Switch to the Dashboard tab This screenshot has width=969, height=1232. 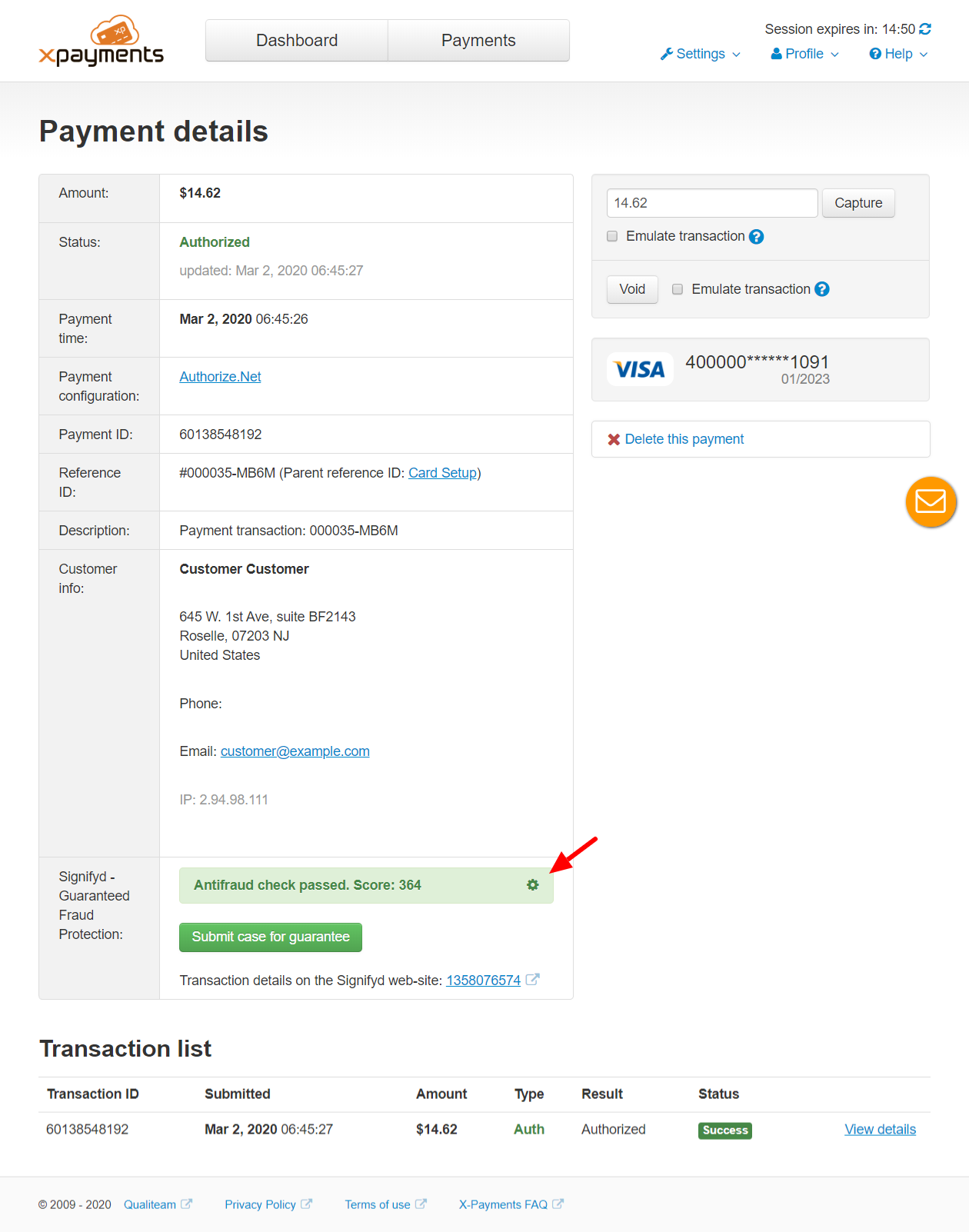click(x=297, y=41)
